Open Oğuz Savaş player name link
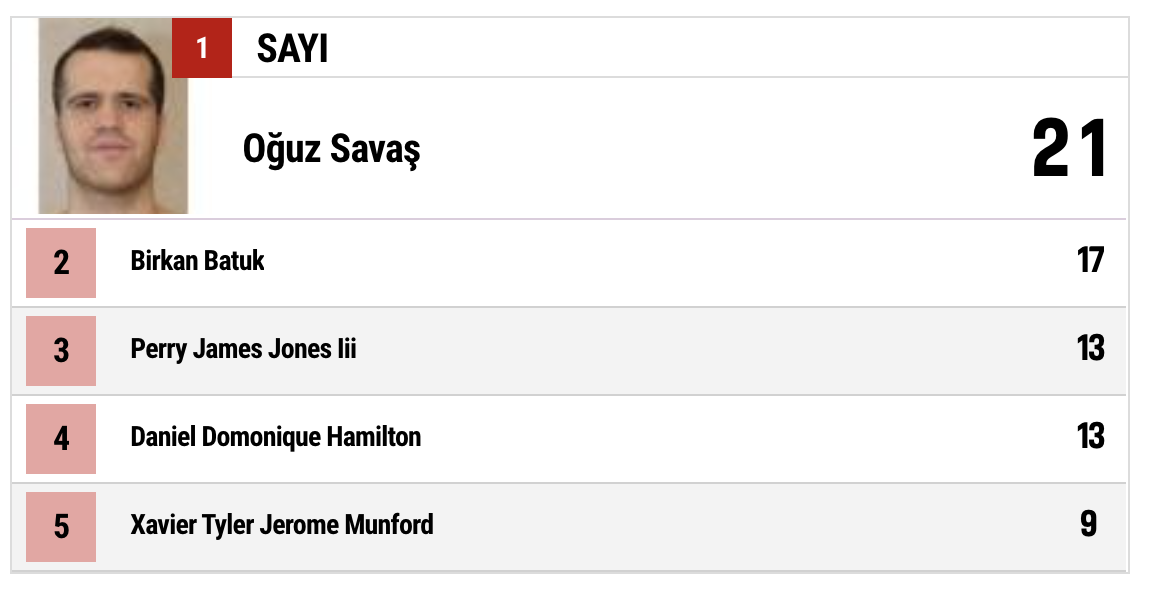 331,150
